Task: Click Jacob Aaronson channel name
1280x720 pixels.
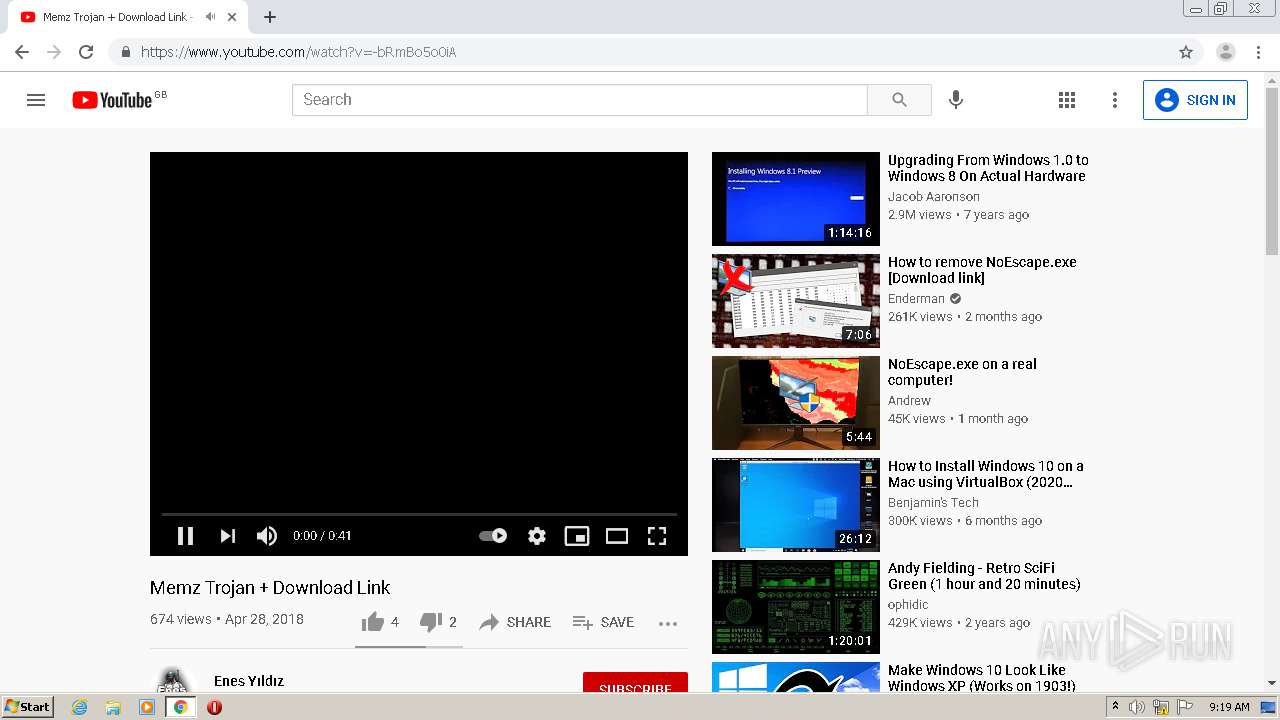Action: click(x=934, y=197)
